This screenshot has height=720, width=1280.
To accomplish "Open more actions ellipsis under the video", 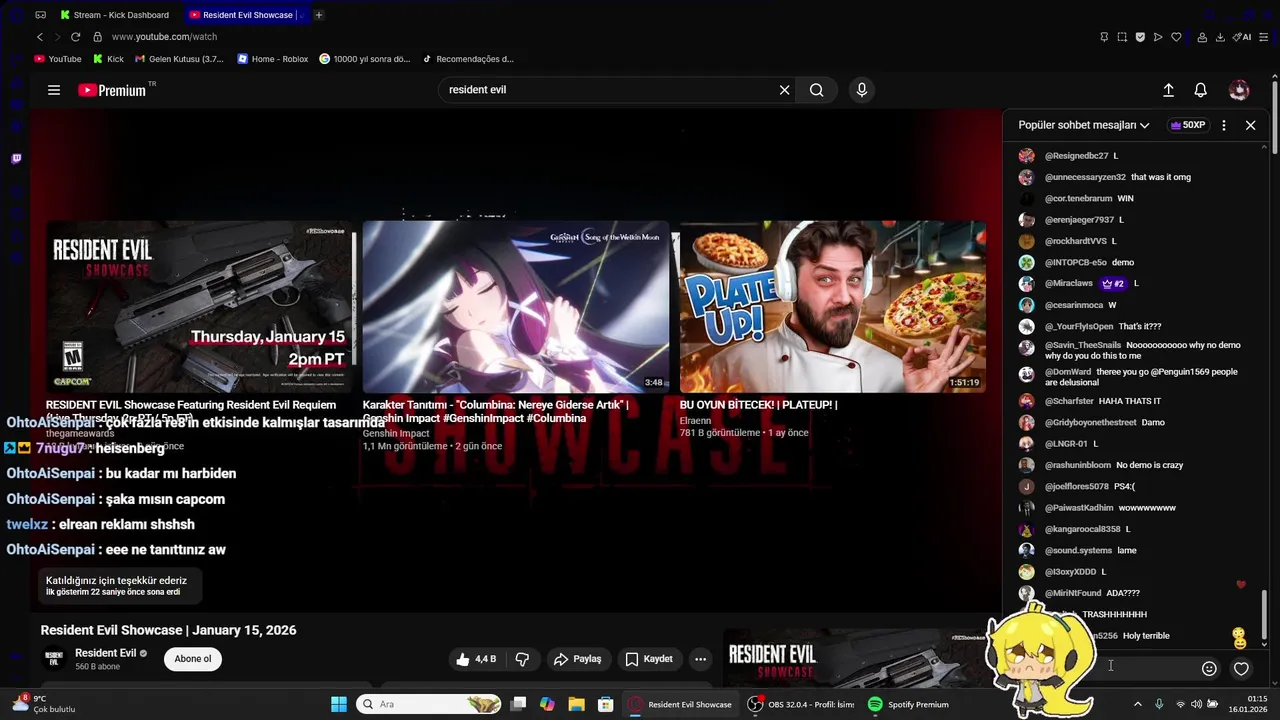I will pos(700,659).
